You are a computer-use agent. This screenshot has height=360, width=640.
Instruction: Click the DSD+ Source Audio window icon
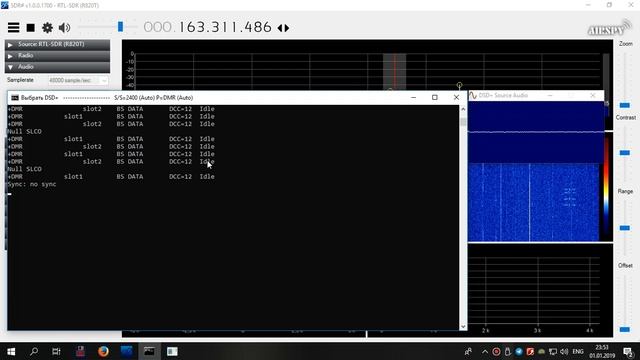[473, 95]
